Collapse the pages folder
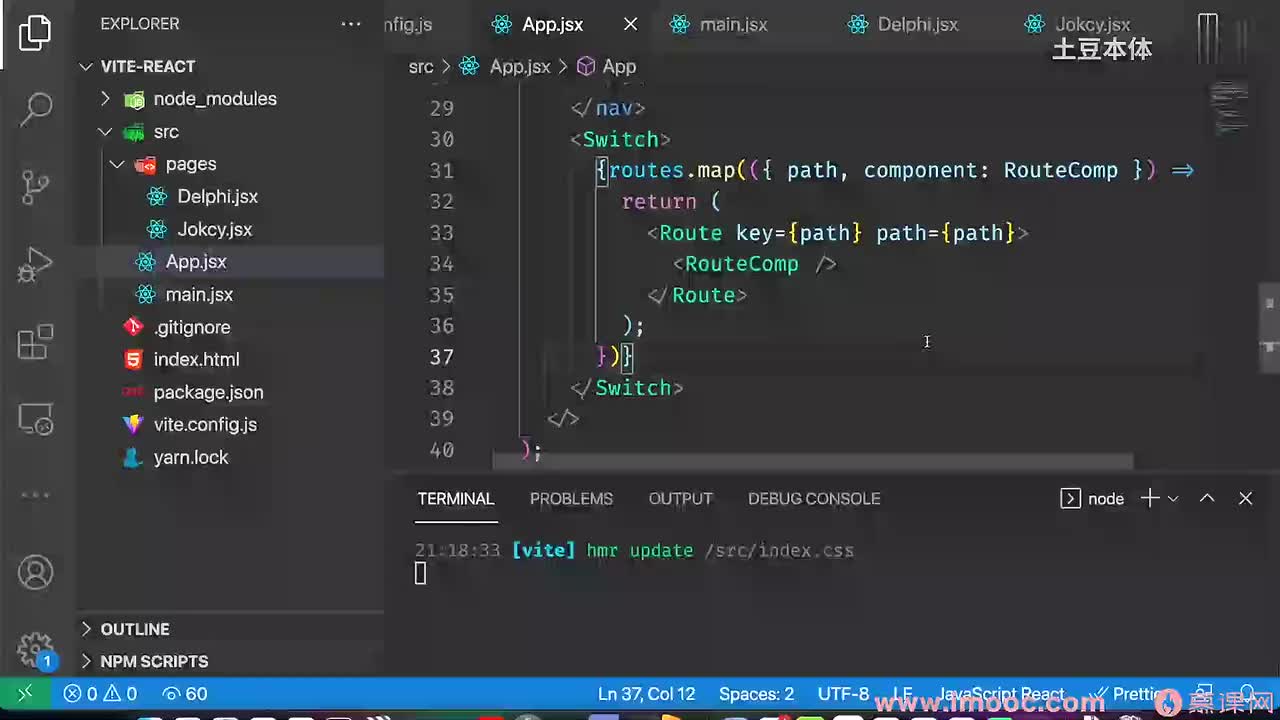Screen dimensions: 1280x720 230,164
